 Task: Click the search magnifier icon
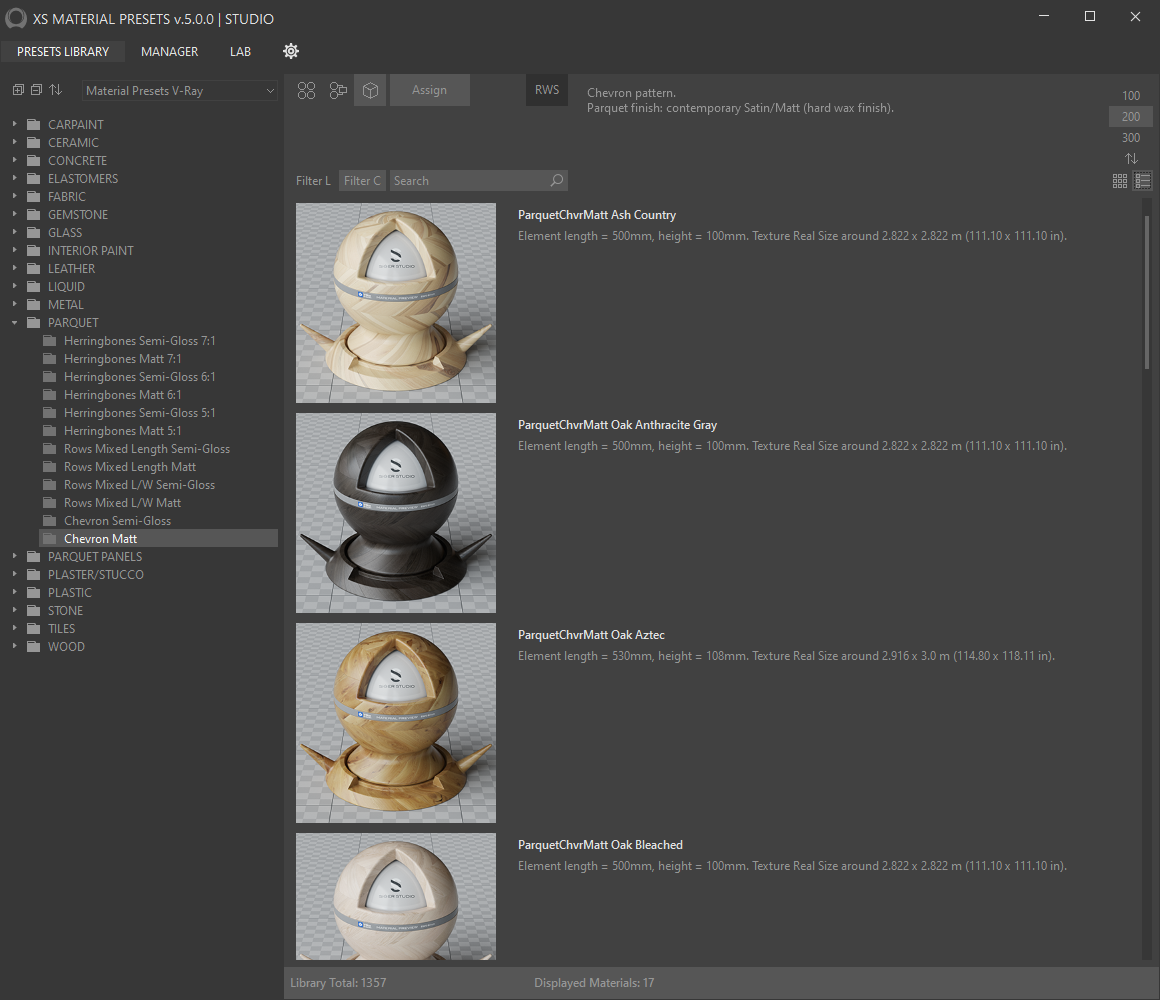pos(556,180)
